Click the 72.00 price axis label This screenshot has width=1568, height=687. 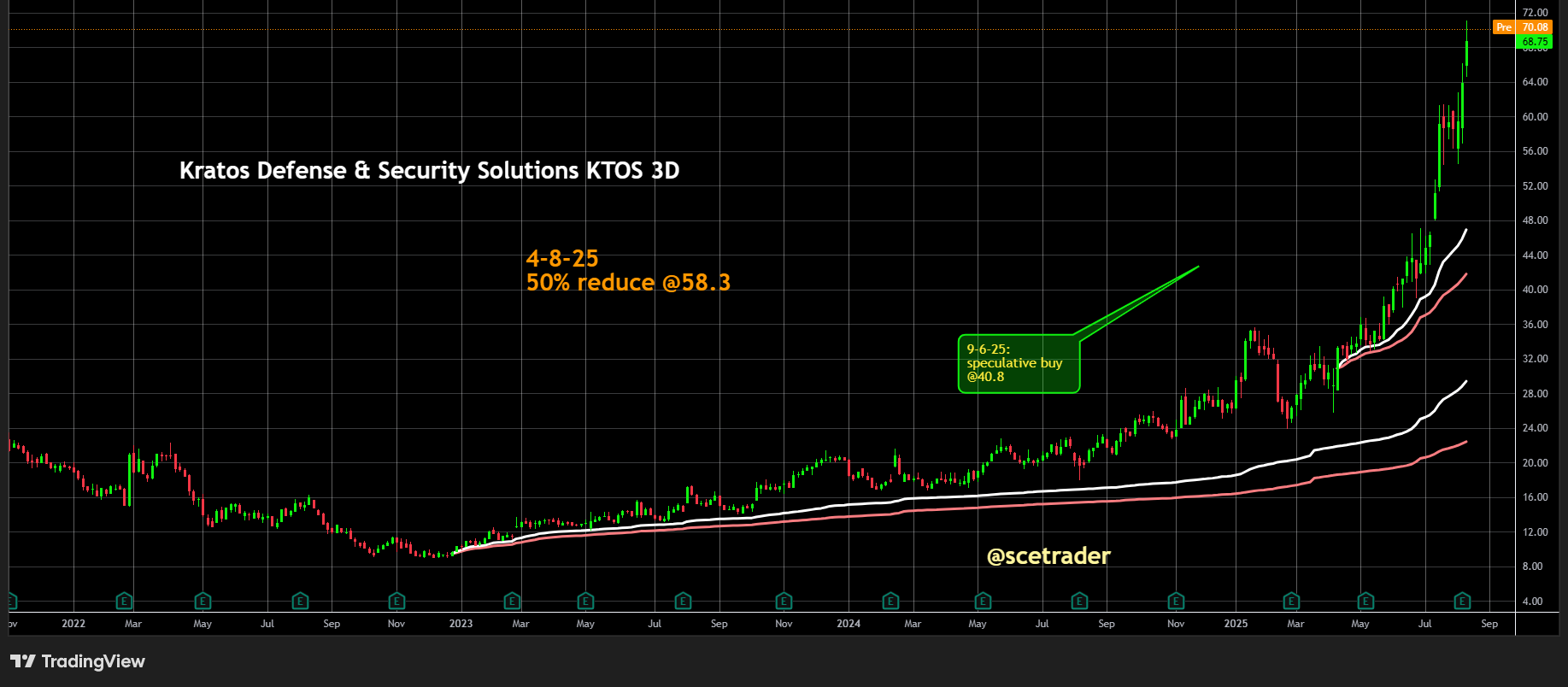pyautogui.click(x=1535, y=13)
